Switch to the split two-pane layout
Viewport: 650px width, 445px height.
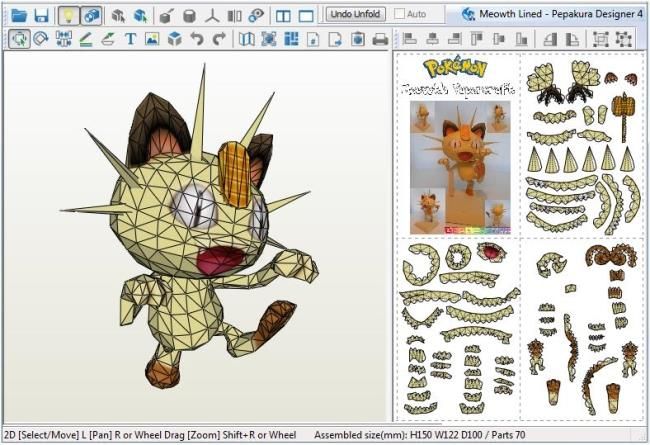(283, 16)
